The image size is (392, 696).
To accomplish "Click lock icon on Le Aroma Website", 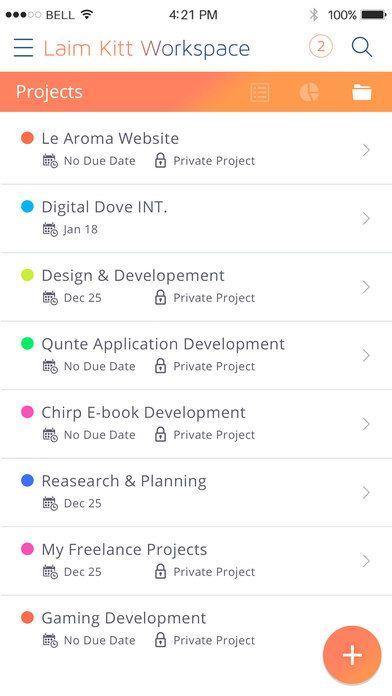I will coord(160,161).
